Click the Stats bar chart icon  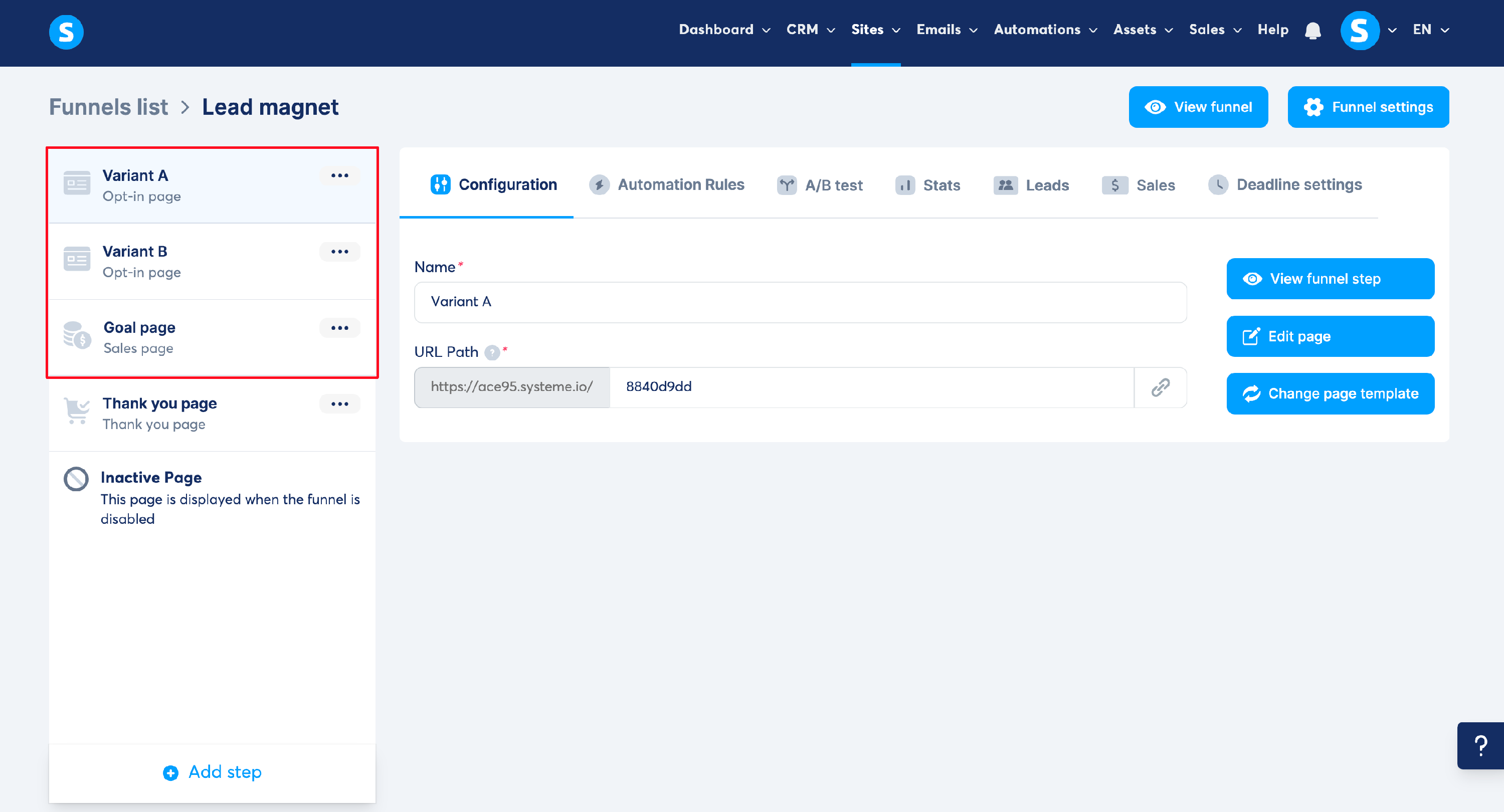click(905, 185)
